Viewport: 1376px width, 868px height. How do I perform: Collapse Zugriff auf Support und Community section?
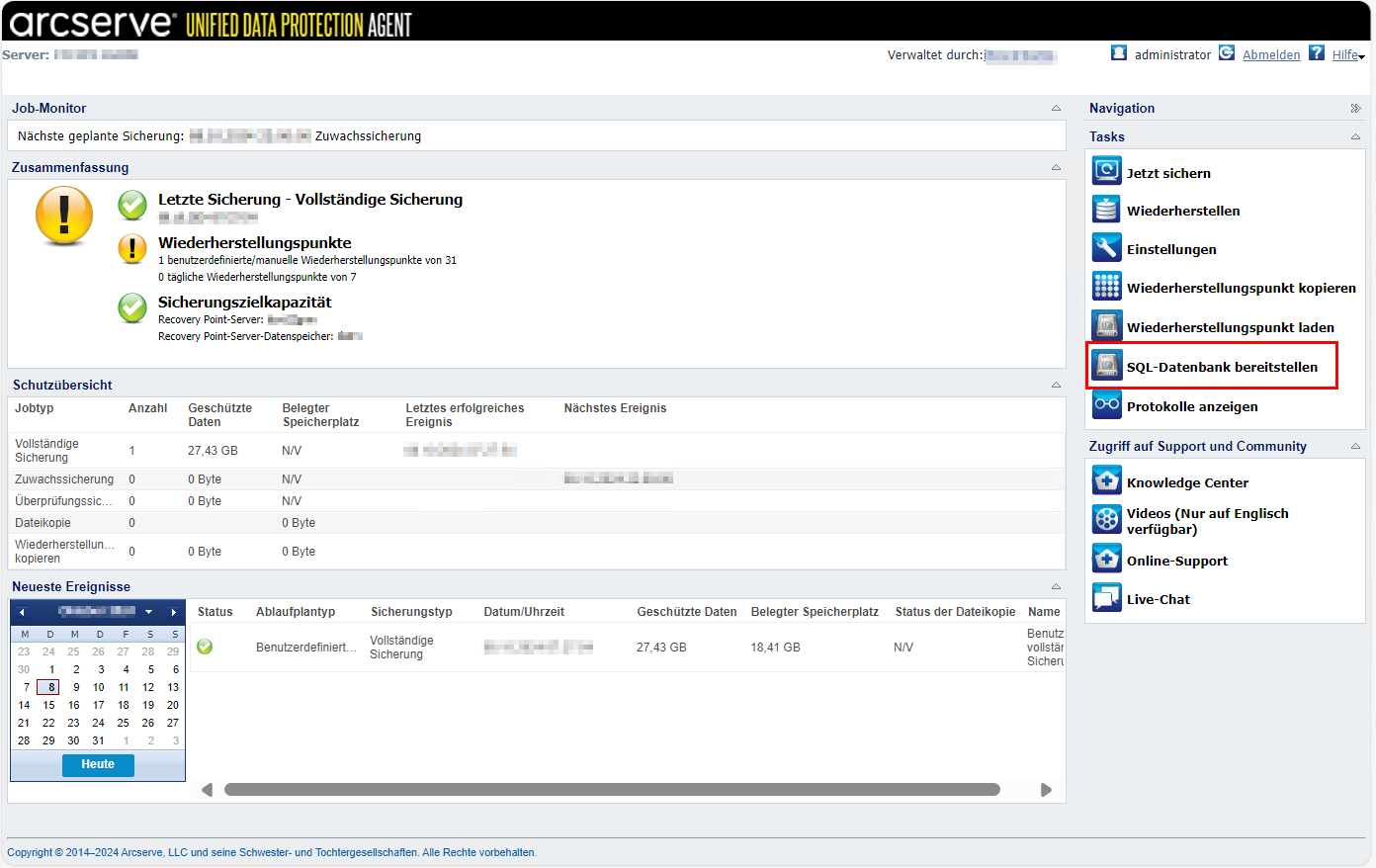[x=1355, y=447]
